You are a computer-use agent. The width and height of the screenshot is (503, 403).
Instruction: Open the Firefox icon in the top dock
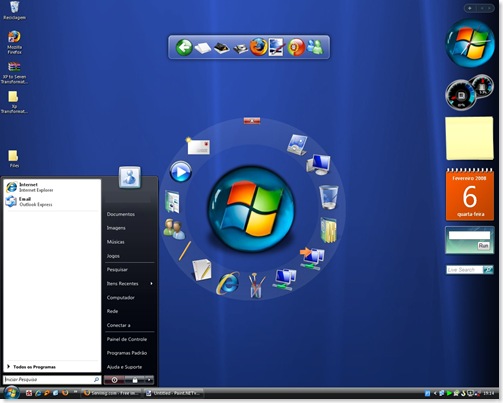[259, 47]
